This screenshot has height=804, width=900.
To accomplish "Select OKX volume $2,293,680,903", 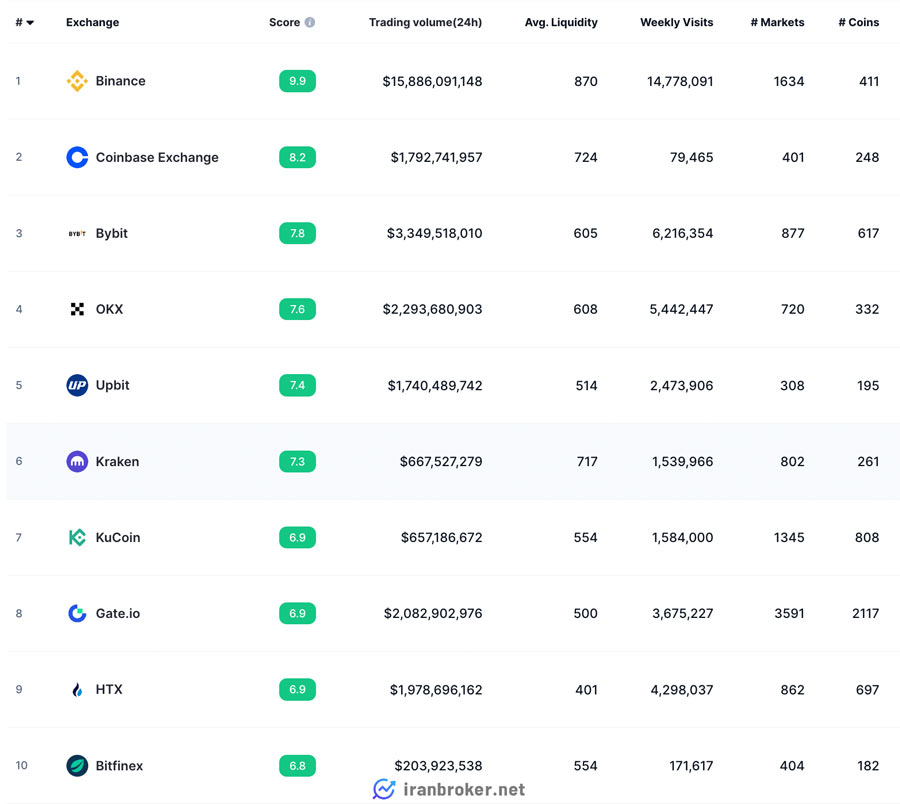I will click(x=432, y=309).
